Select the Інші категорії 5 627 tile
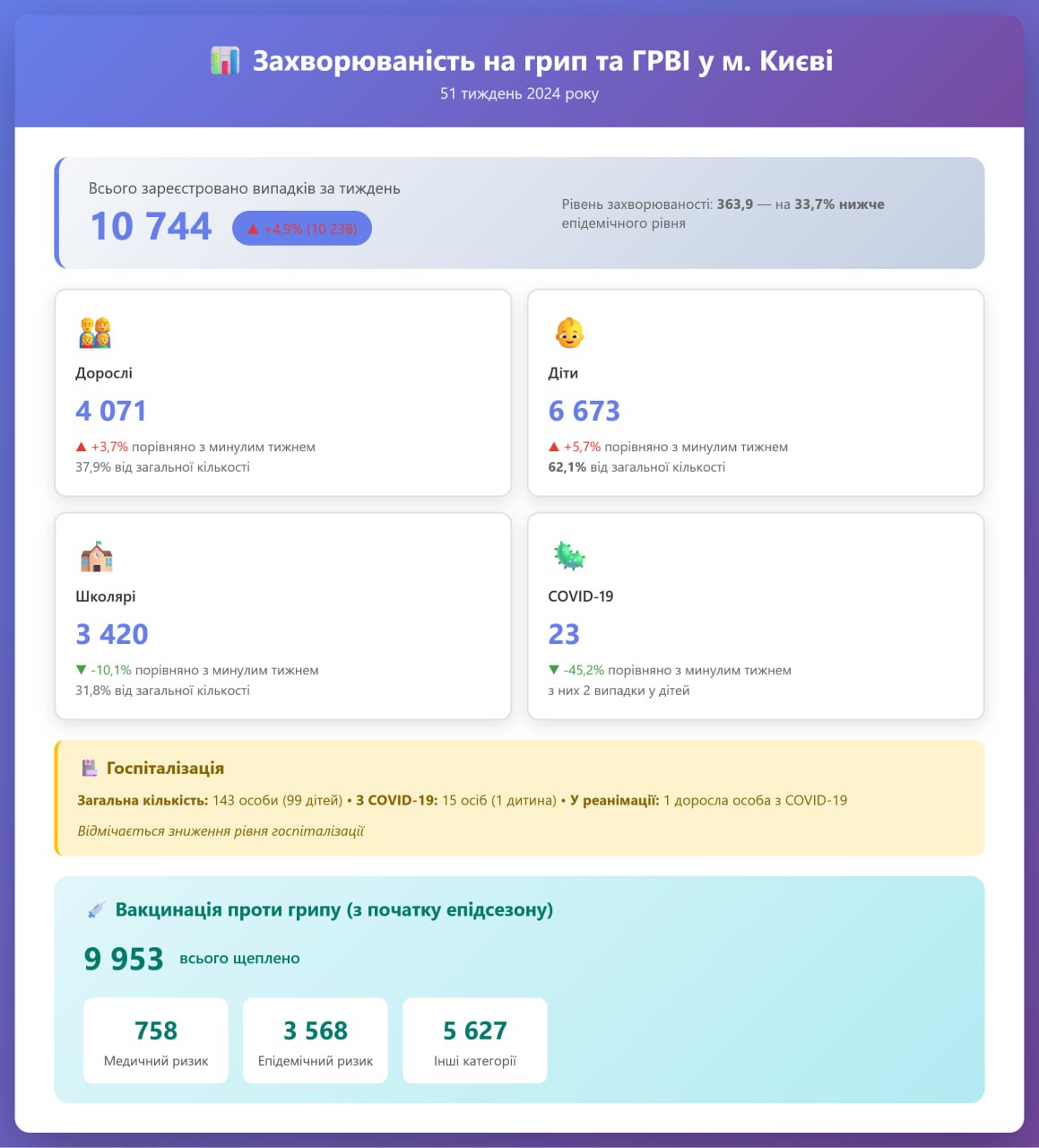 pyautogui.click(x=475, y=1040)
